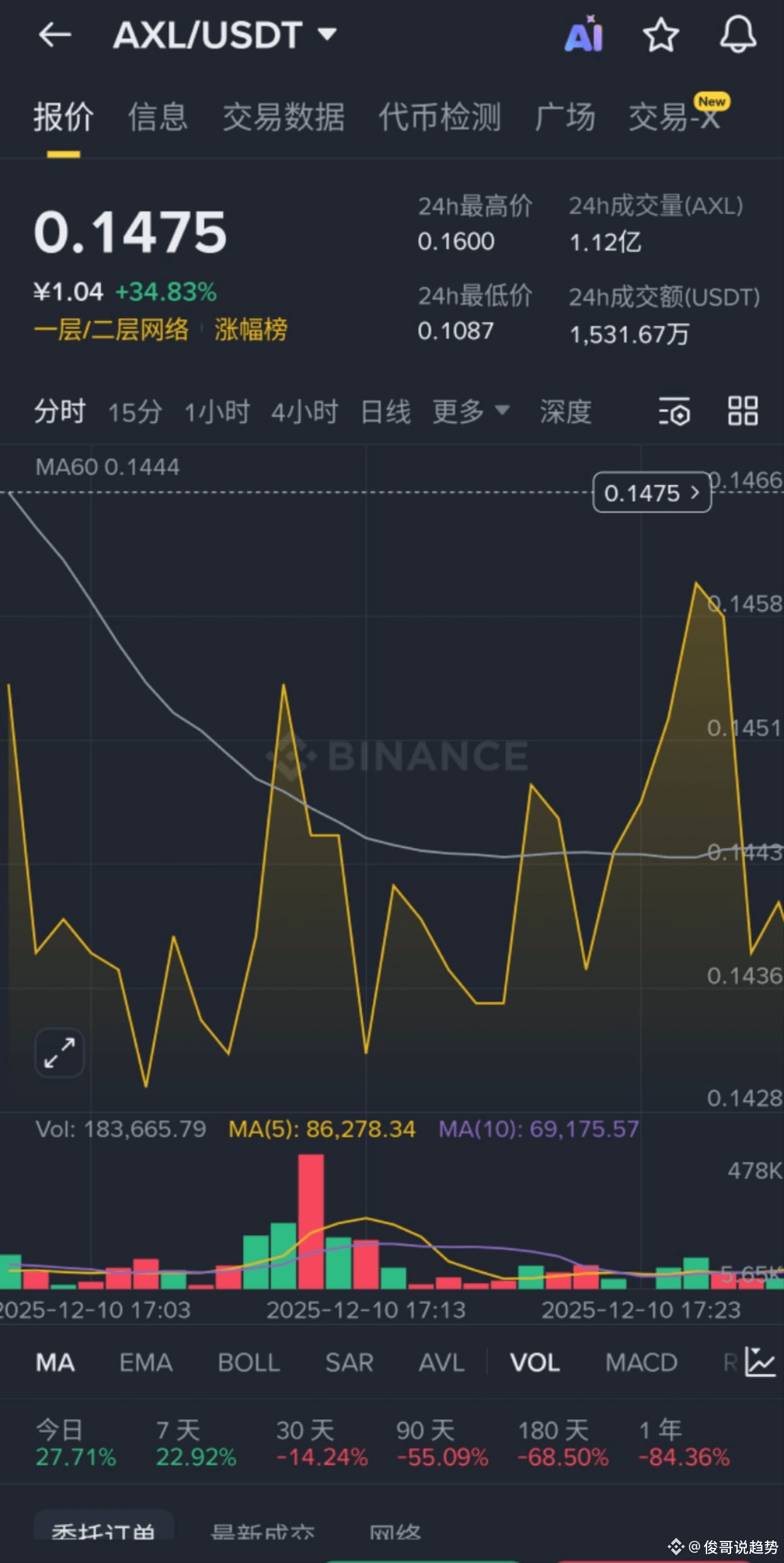
Task: Tap the back arrow icon
Action: point(55,35)
